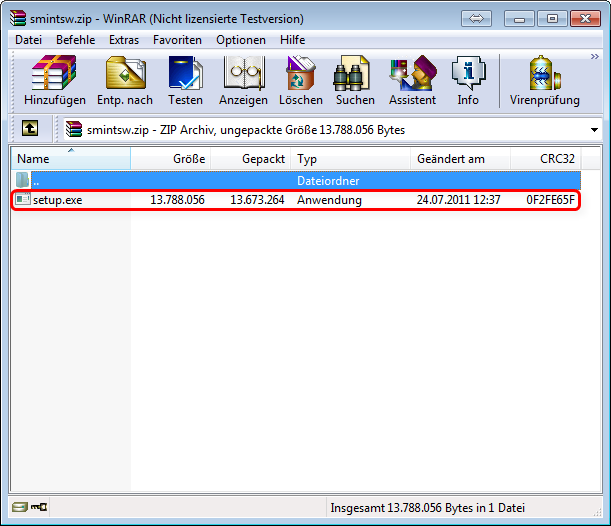Click the setup.exe file icon

click(23, 199)
